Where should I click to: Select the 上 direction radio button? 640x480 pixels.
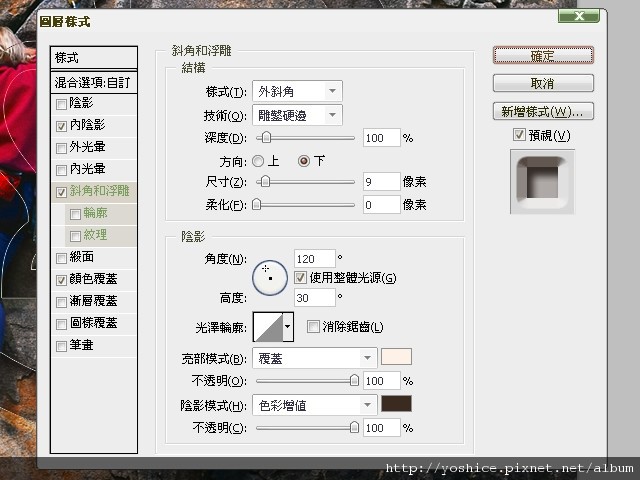coord(258,161)
